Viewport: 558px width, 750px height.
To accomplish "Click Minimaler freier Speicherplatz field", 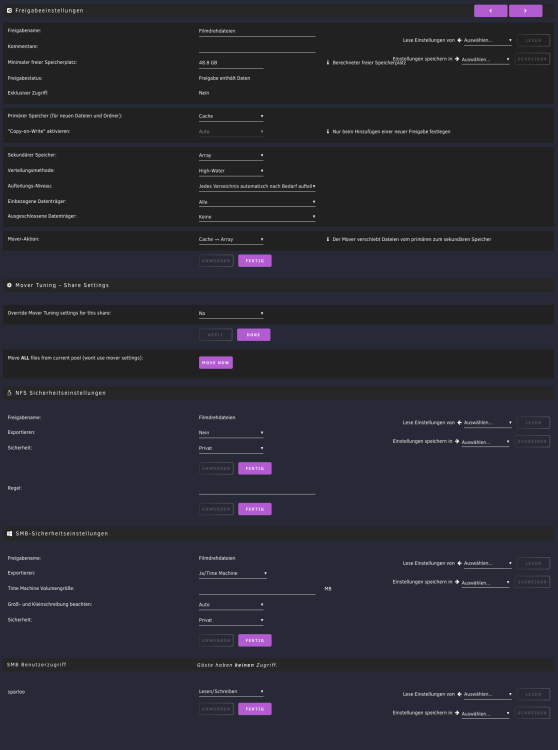I will pos(231,63).
